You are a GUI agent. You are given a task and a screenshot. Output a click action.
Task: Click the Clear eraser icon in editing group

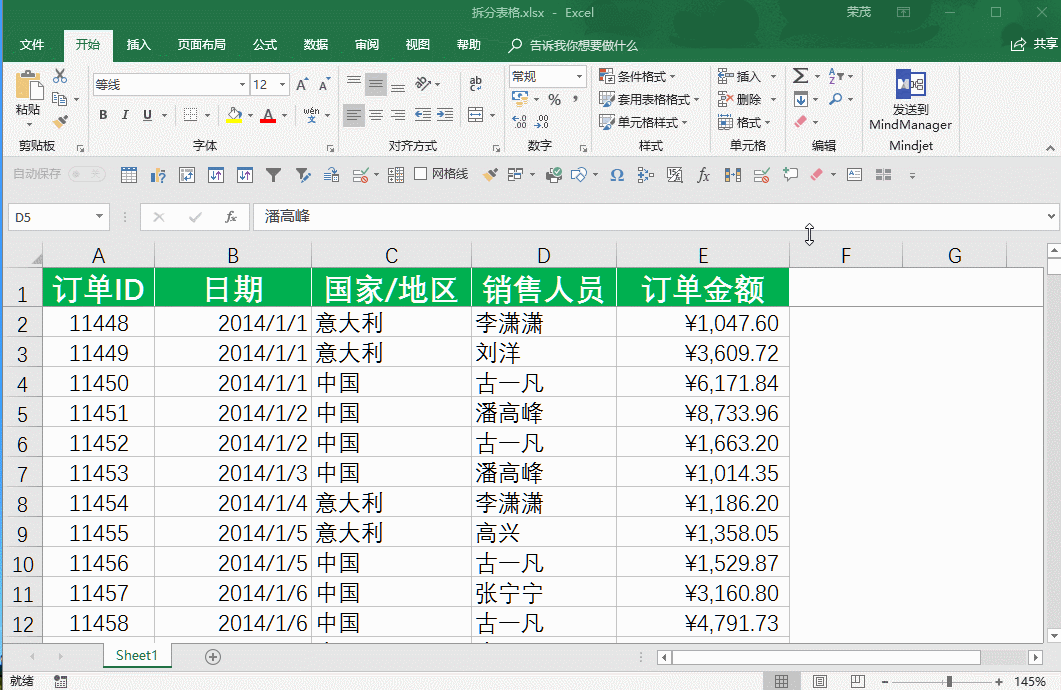800,122
